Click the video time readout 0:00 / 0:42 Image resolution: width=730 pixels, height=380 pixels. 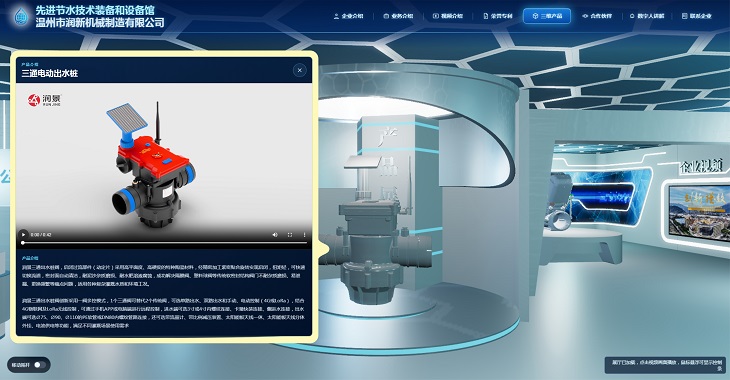(41, 235)
